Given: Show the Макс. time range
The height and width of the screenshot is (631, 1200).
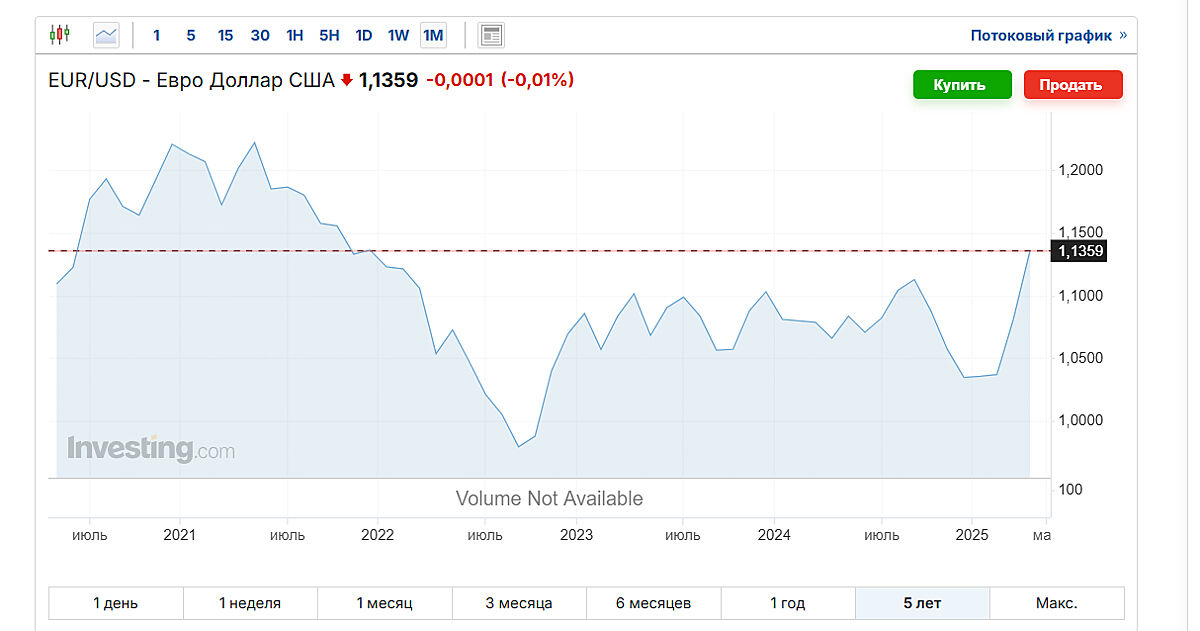Looking at the screenshot, I should click(1056, 603).
